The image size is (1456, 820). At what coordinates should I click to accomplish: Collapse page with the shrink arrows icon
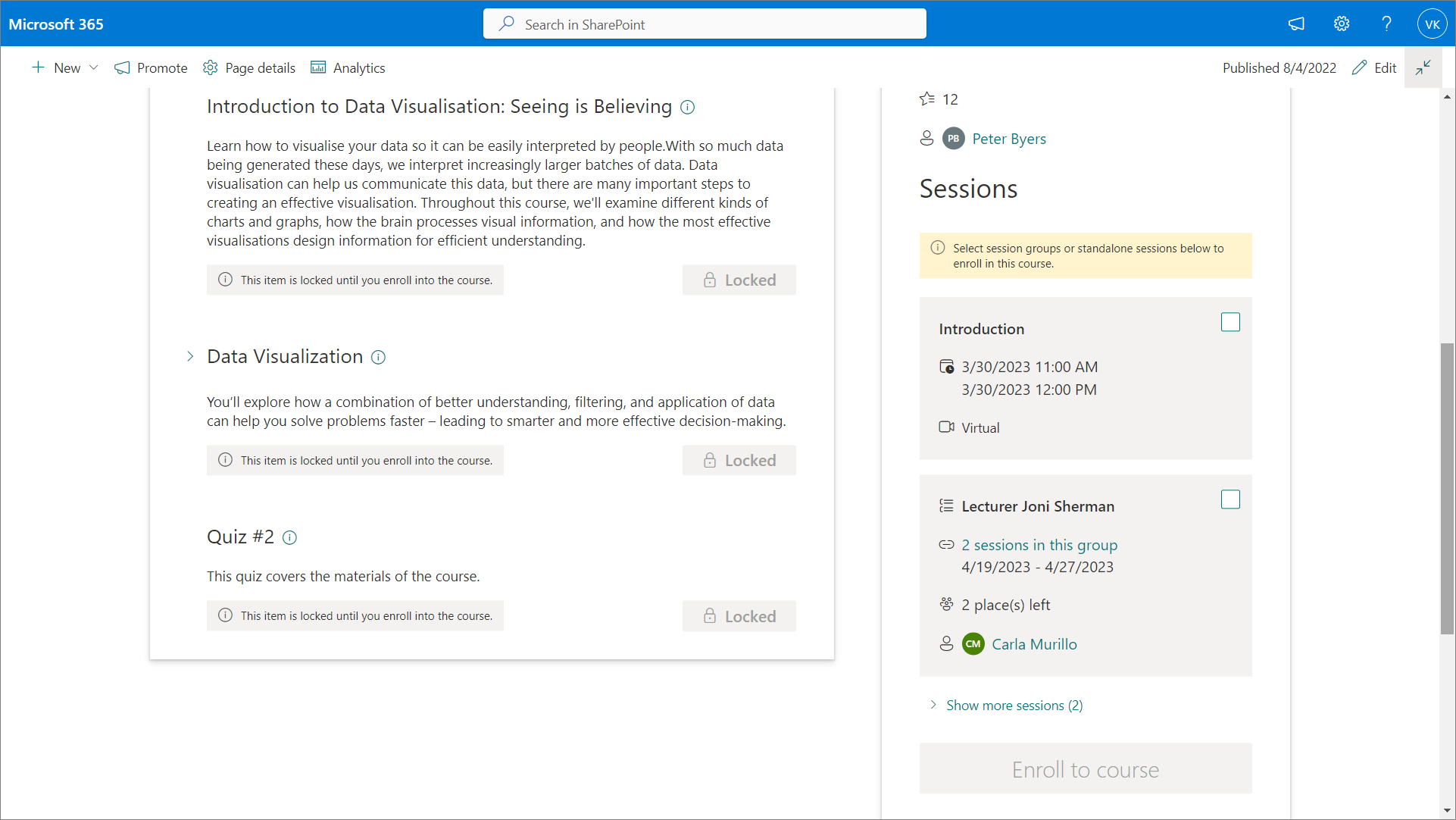[x=1423, y=67]
